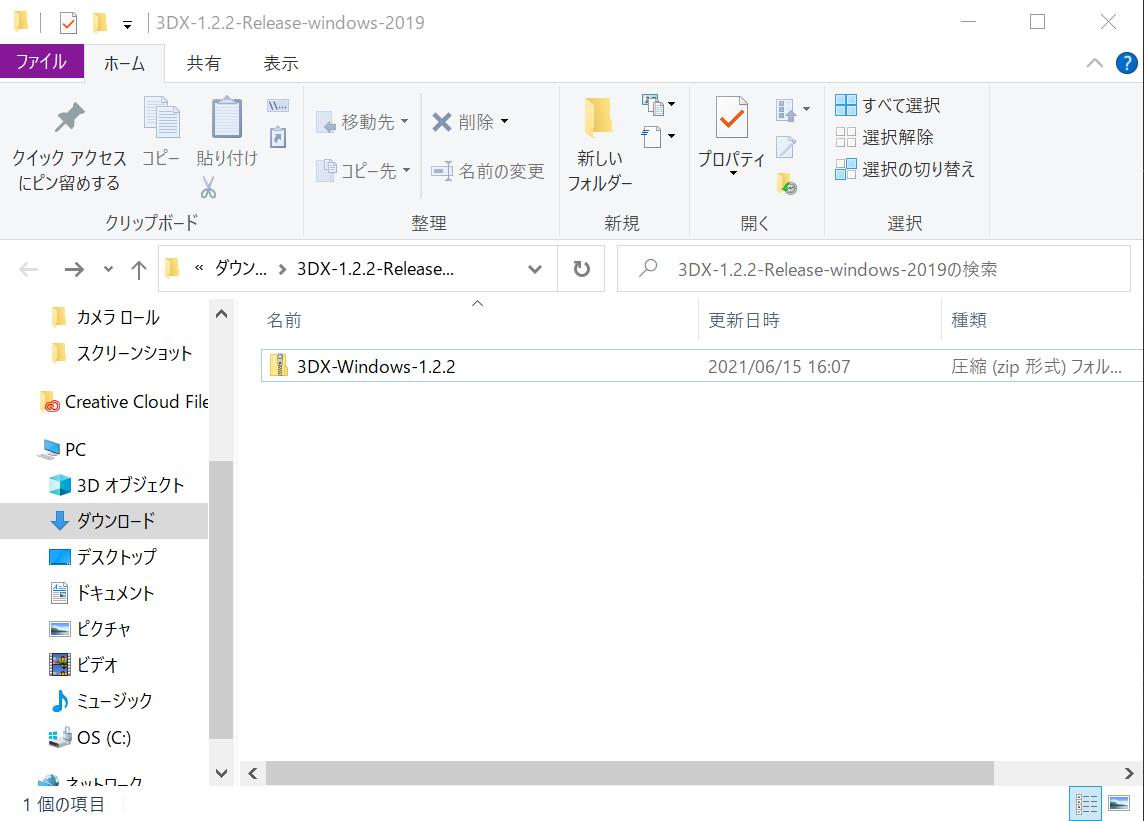Screen dimensions: 1144x821
Task: Click the blue Help question mark icon
Action: tap(1126, 63)
